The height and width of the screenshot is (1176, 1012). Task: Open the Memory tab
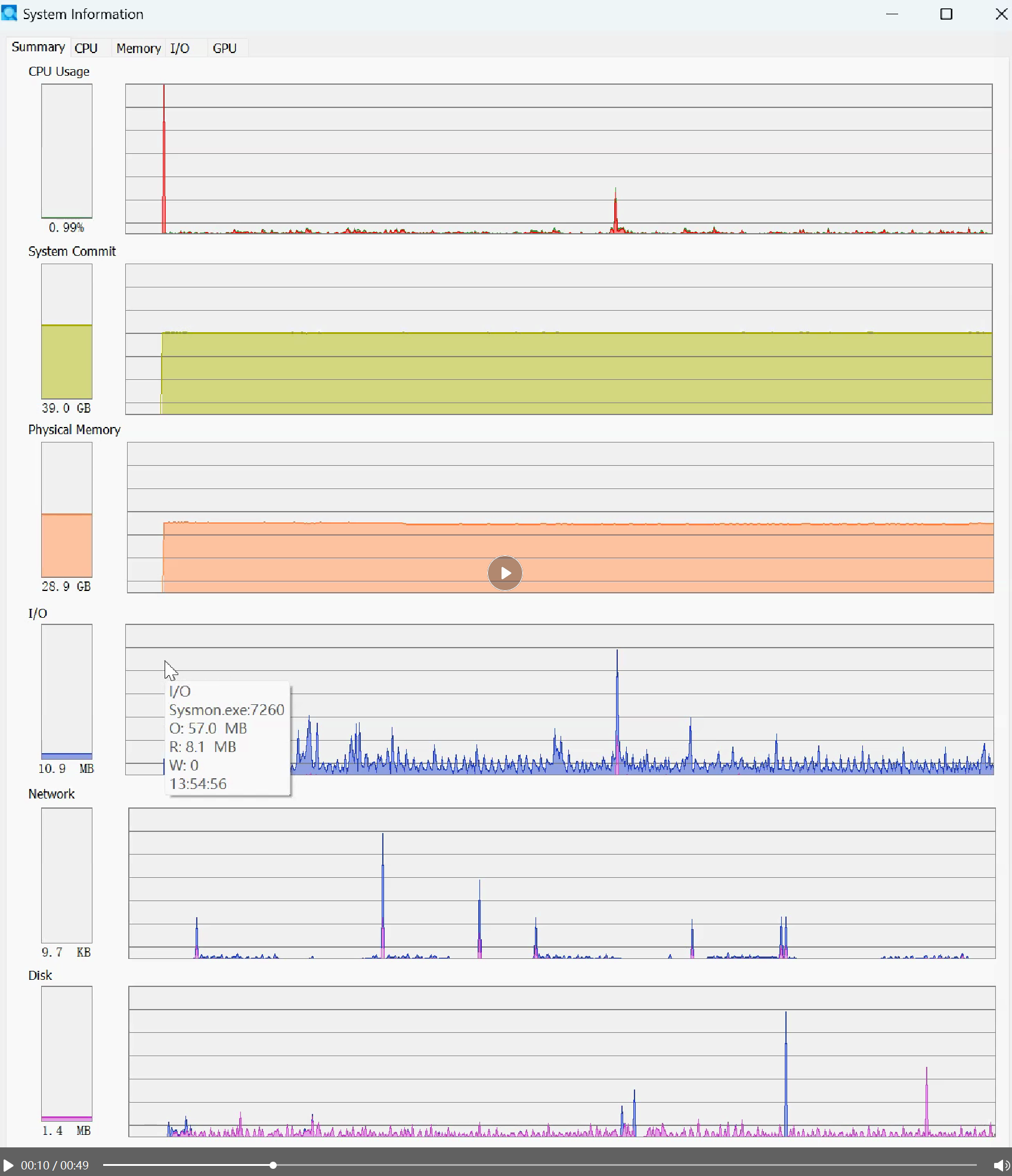[138, 48]
